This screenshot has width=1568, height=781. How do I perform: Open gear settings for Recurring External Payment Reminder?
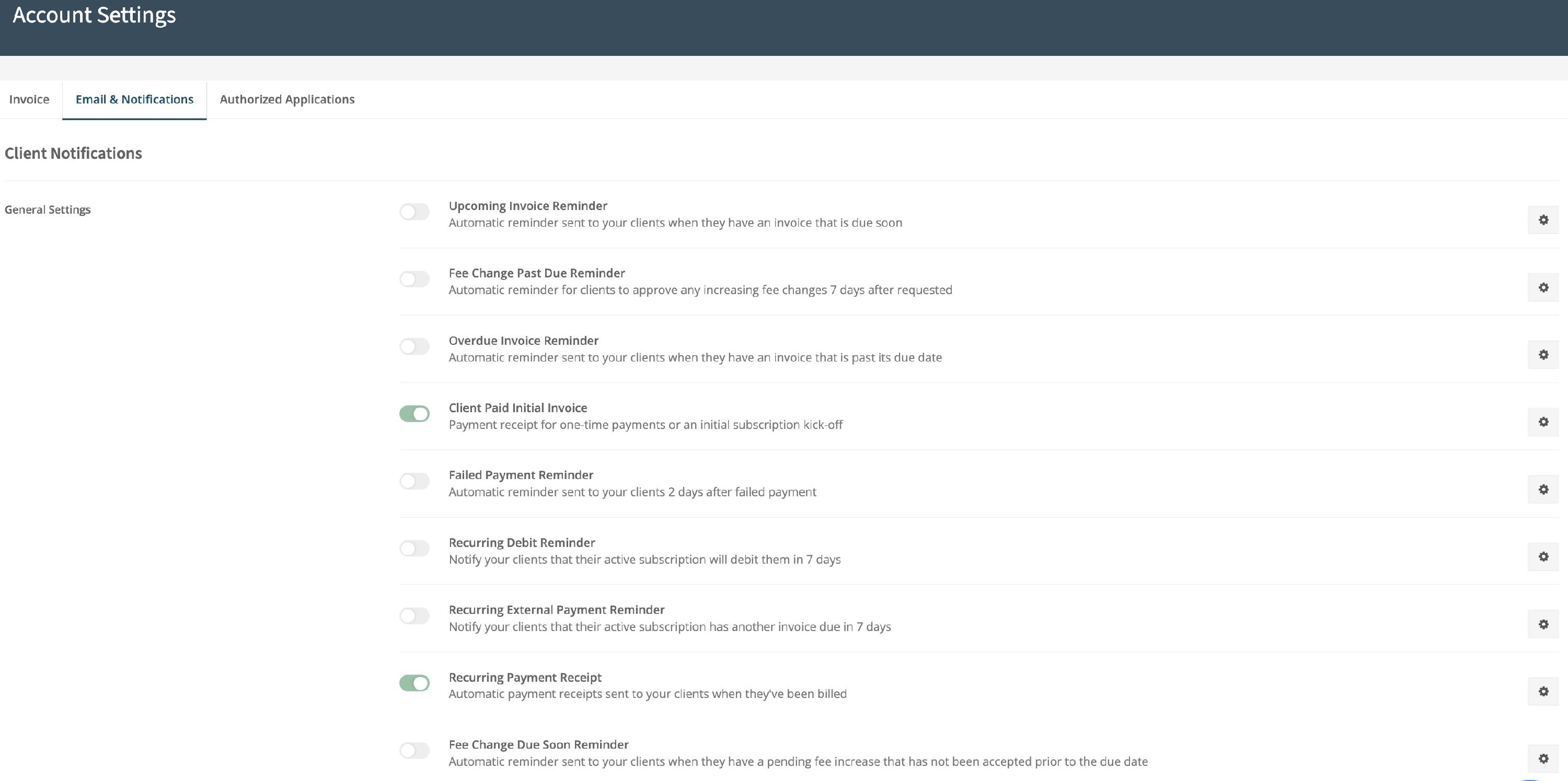point(1543,624)
